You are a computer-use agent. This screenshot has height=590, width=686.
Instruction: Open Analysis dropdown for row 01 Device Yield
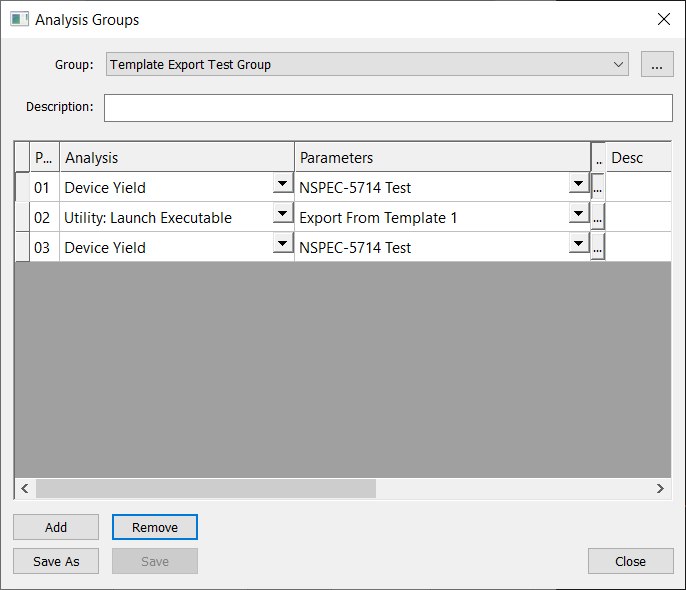tap(283, 186)
